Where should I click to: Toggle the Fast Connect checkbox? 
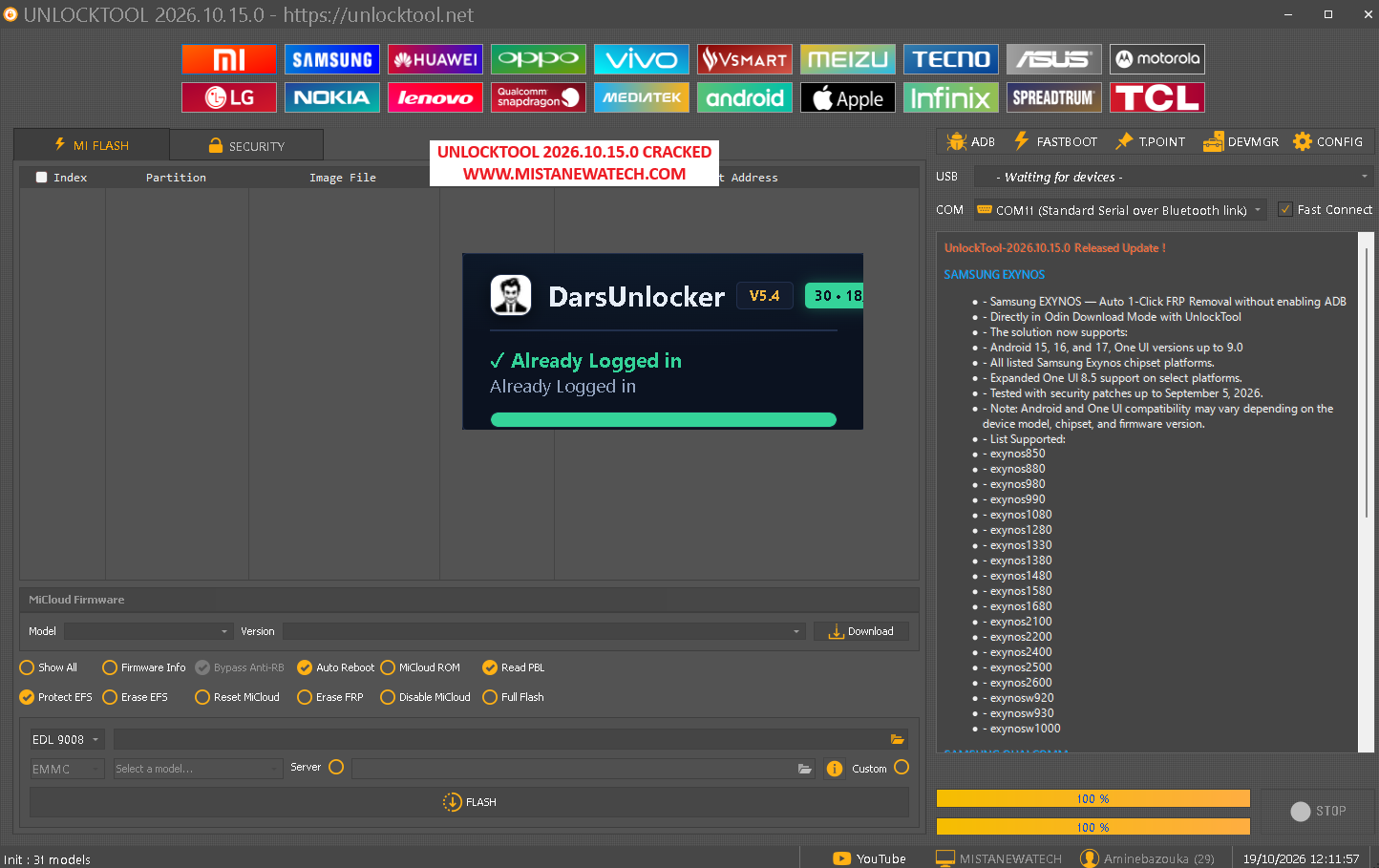point(1285,209)
